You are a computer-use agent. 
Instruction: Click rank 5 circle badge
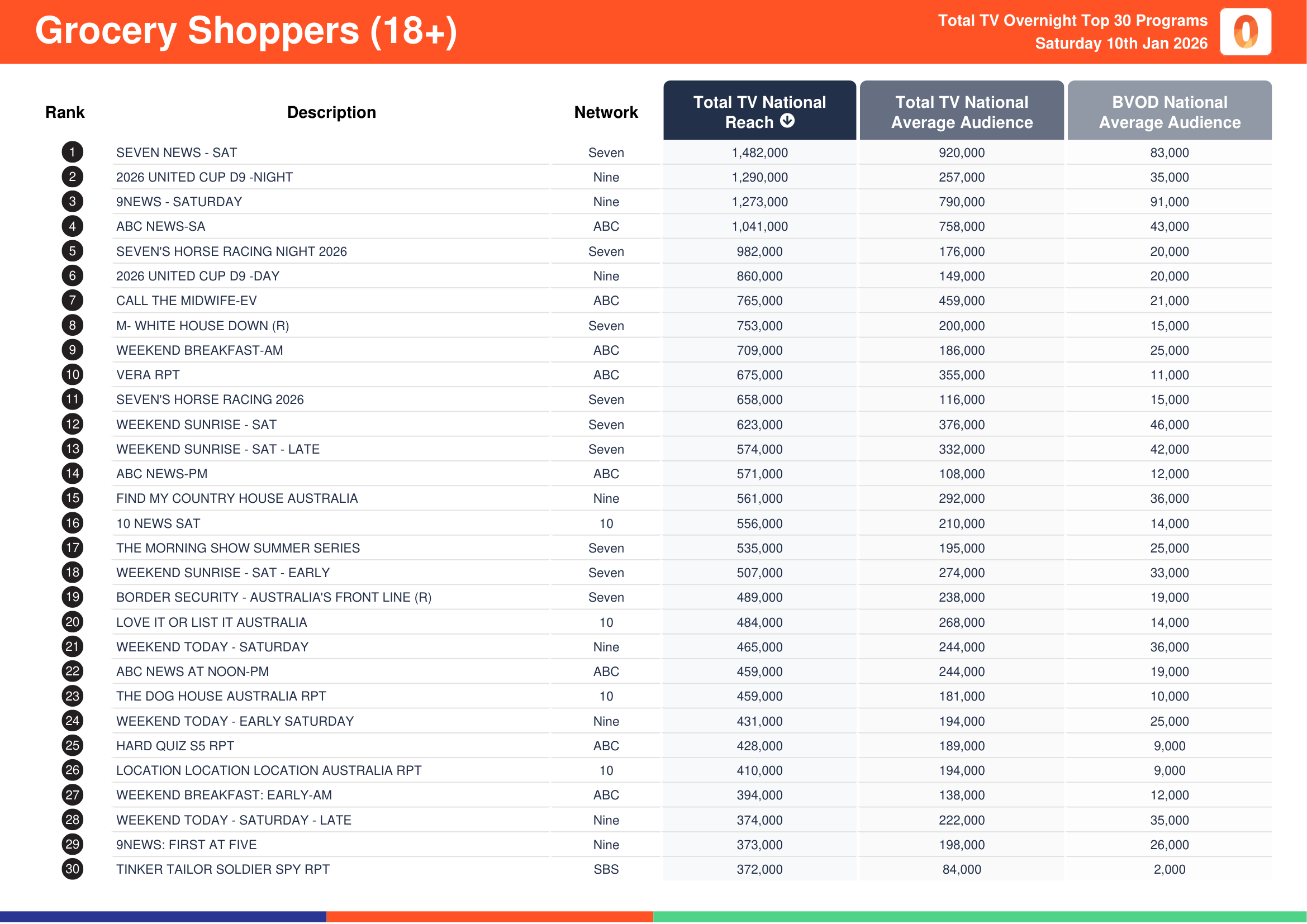tap(72, 251)
